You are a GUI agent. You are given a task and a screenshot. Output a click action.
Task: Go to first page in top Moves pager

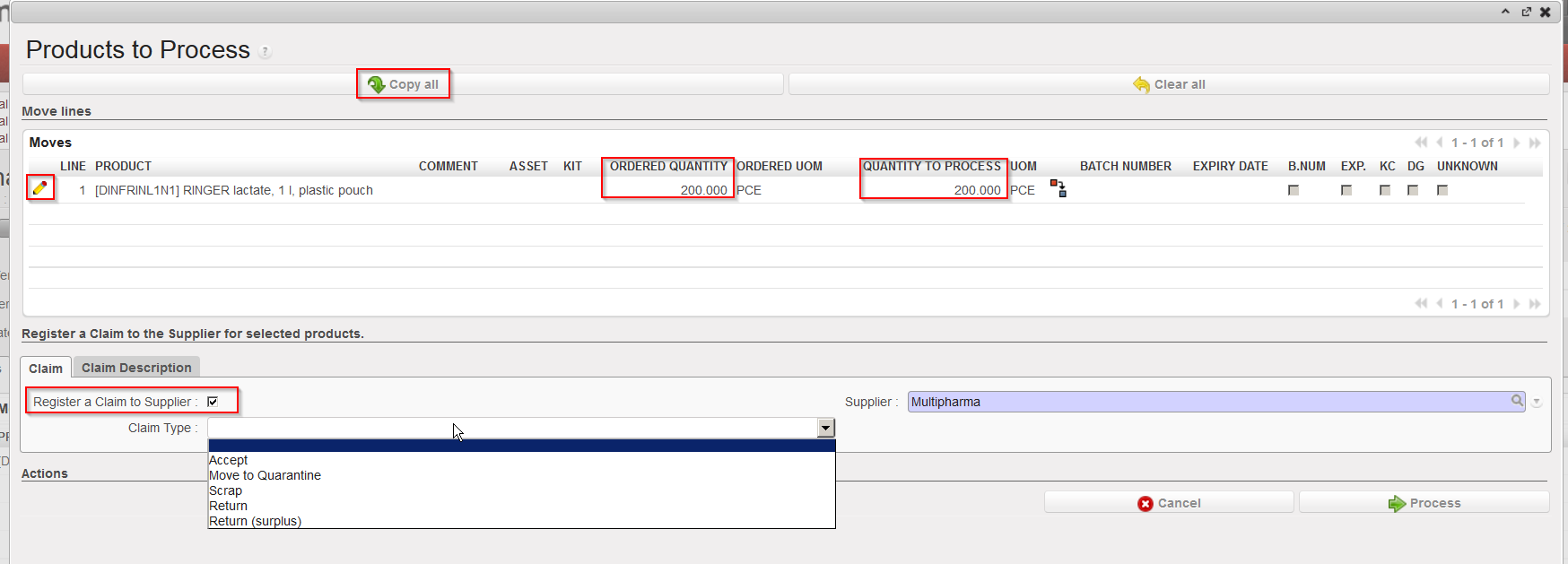(x=1421, y=143)
